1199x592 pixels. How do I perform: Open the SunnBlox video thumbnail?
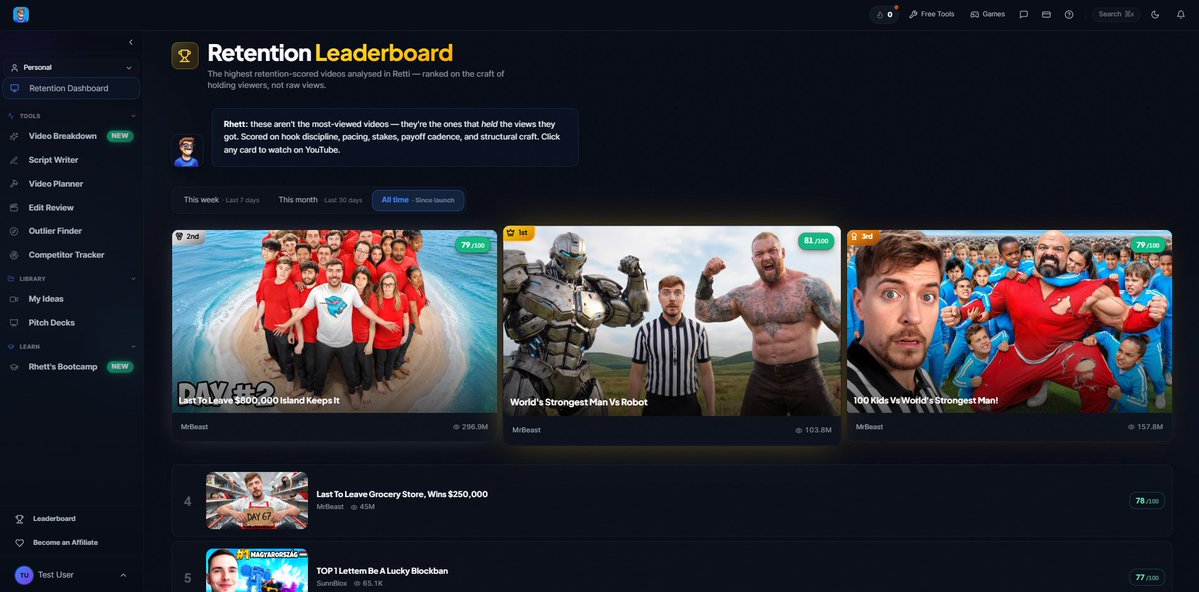(257, 570)
